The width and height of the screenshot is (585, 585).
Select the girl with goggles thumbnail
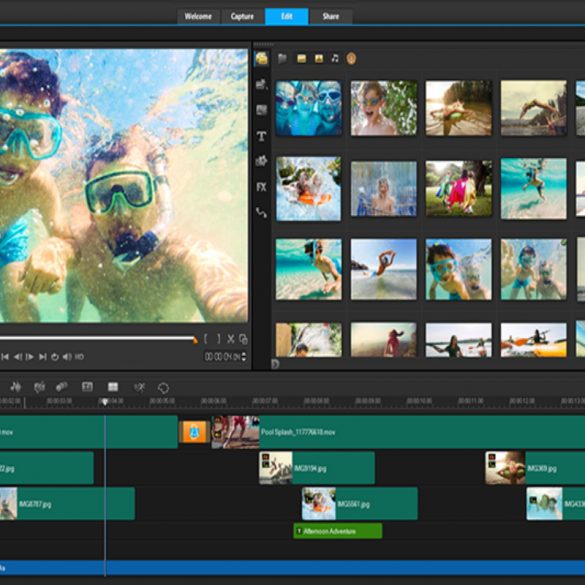(x=384, y=108)
